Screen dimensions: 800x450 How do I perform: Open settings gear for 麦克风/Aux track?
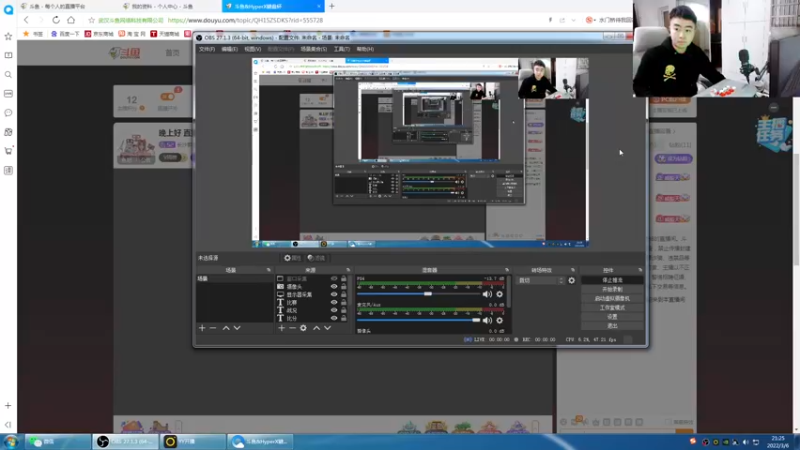tap(499, 320)
